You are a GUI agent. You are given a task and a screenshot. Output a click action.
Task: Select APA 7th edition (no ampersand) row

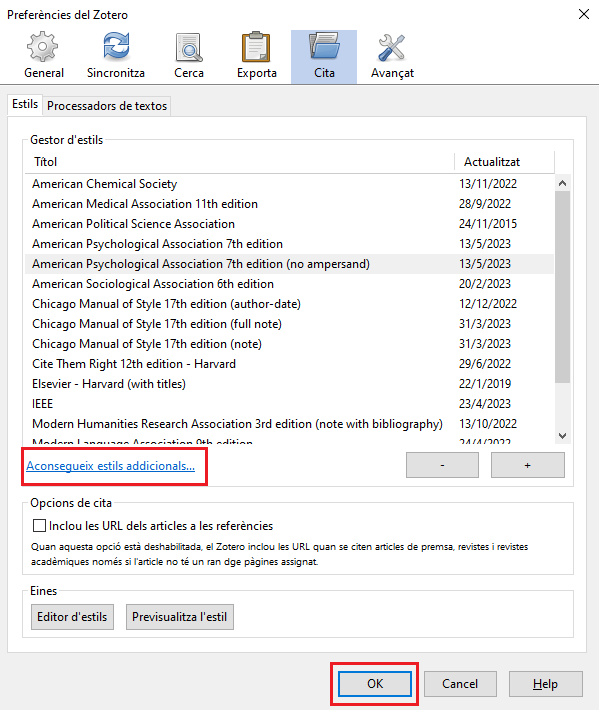(x=289, y=264)
